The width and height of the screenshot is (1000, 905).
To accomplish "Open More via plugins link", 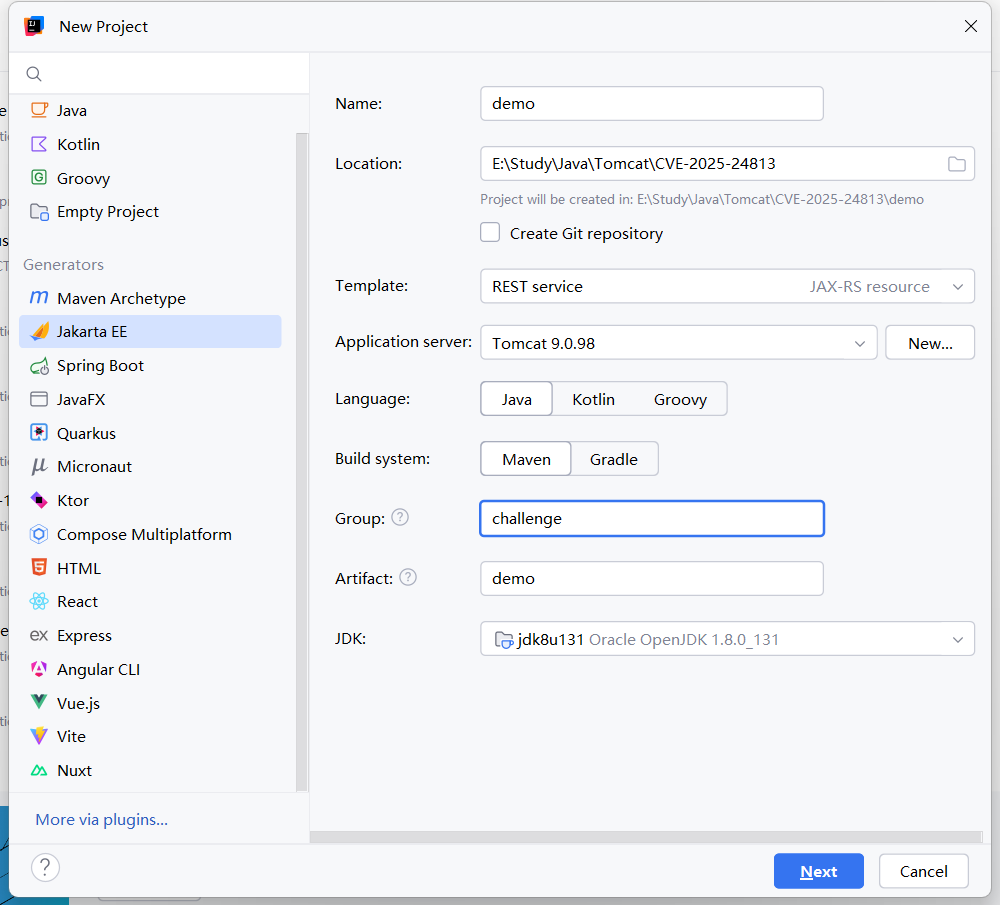I will point(101,820).
